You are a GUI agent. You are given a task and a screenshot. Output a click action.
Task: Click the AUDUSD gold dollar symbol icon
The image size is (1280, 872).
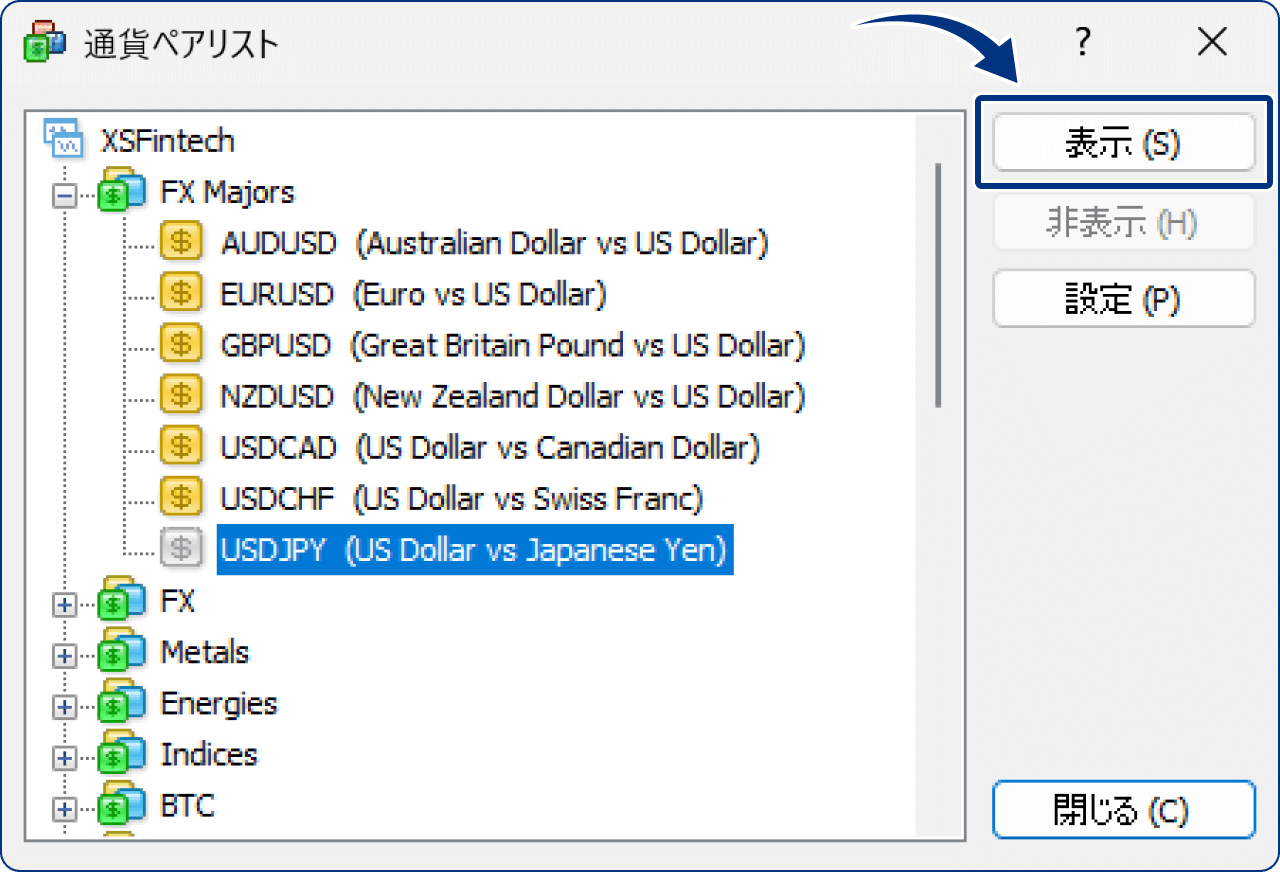click(181, 242)
